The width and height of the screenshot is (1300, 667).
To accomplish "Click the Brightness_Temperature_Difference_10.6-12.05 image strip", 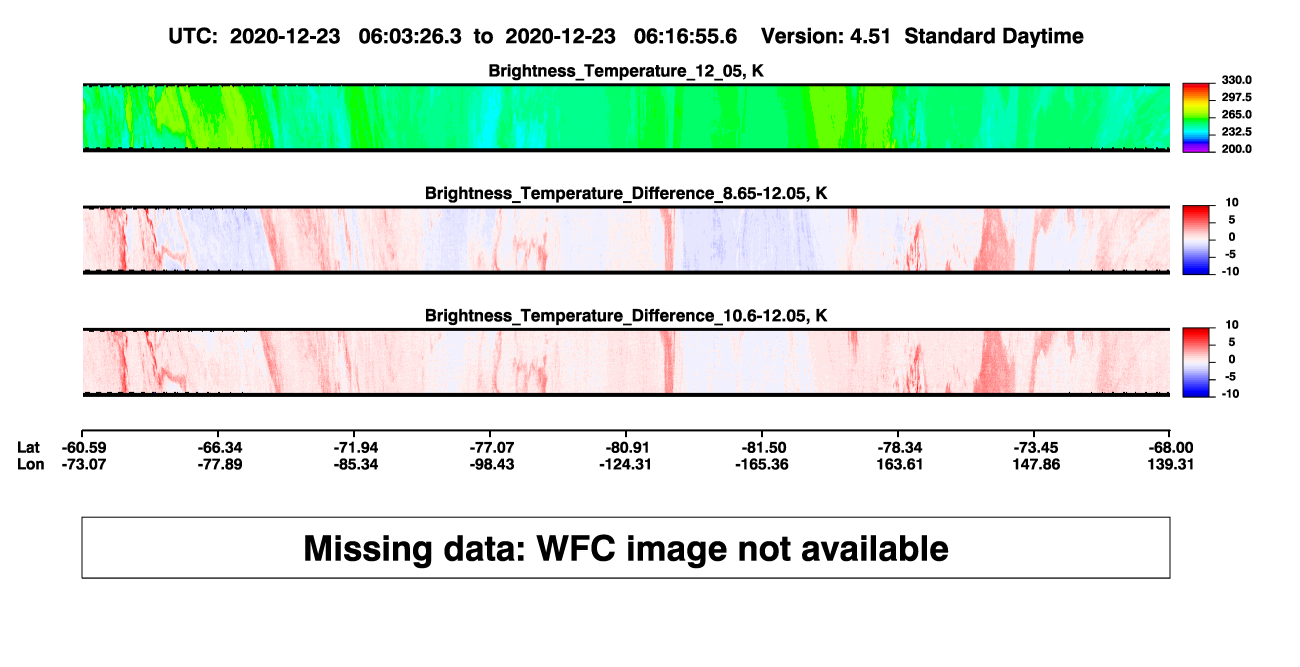I will [626, 362].
